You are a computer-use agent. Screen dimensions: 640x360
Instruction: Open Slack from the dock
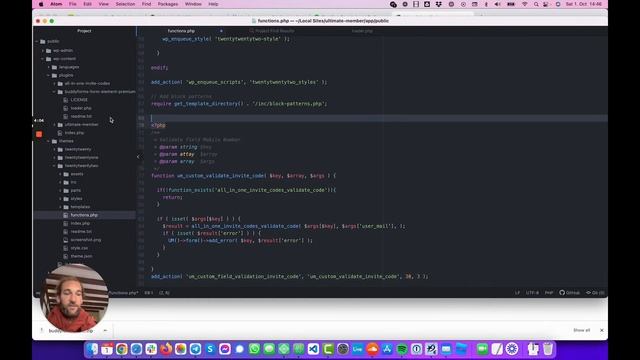(x=151, y=349)
